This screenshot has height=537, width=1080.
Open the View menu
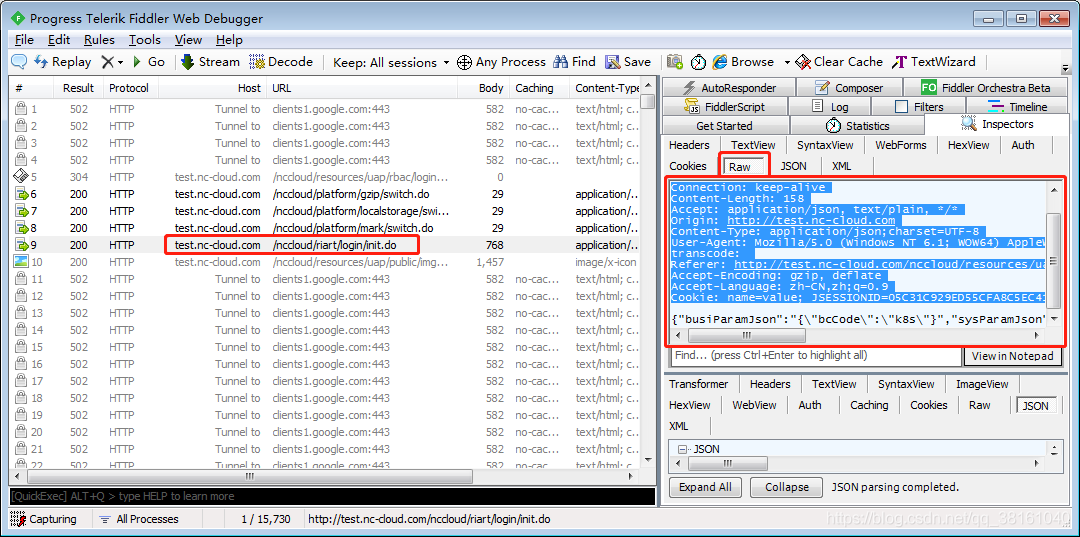[188, 40]
